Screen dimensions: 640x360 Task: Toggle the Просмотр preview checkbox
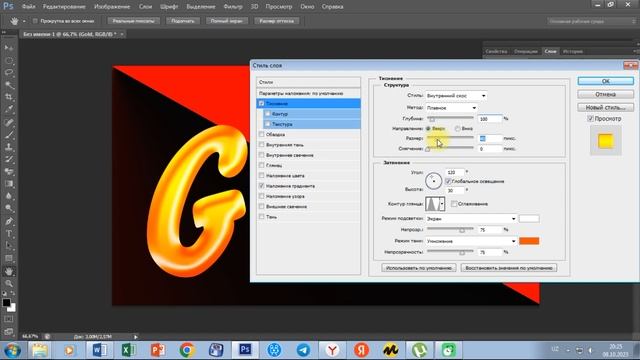(590, 118)
